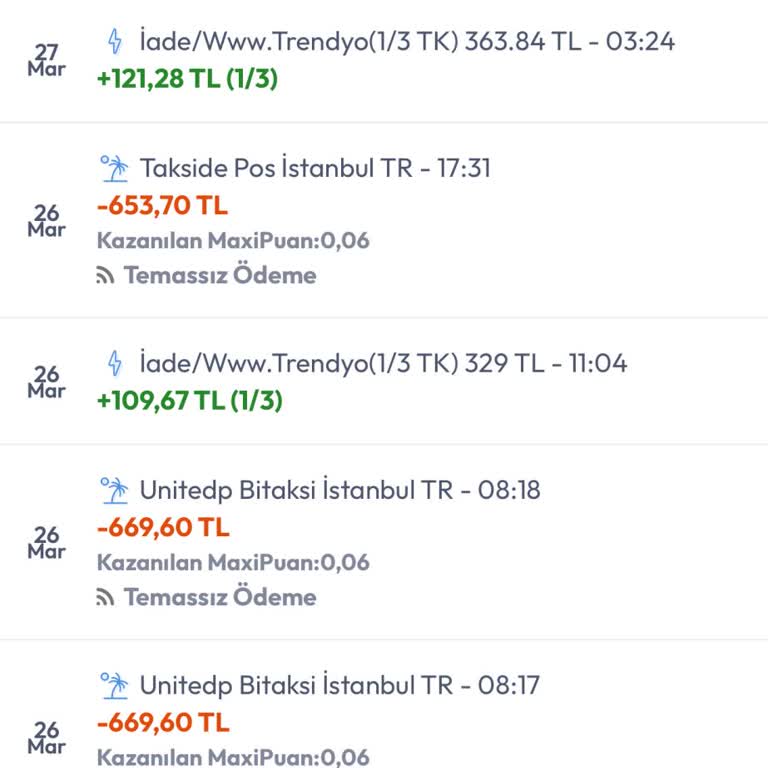Click the lightning icon beside the 363.84 TL refund
The width and height of the screenshot is (768, 768).
click(115, 41)
